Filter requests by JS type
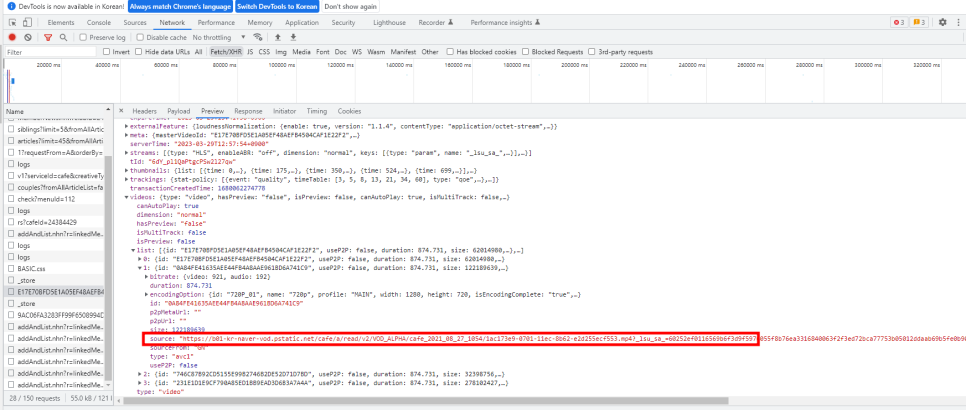 click(250, 52)
